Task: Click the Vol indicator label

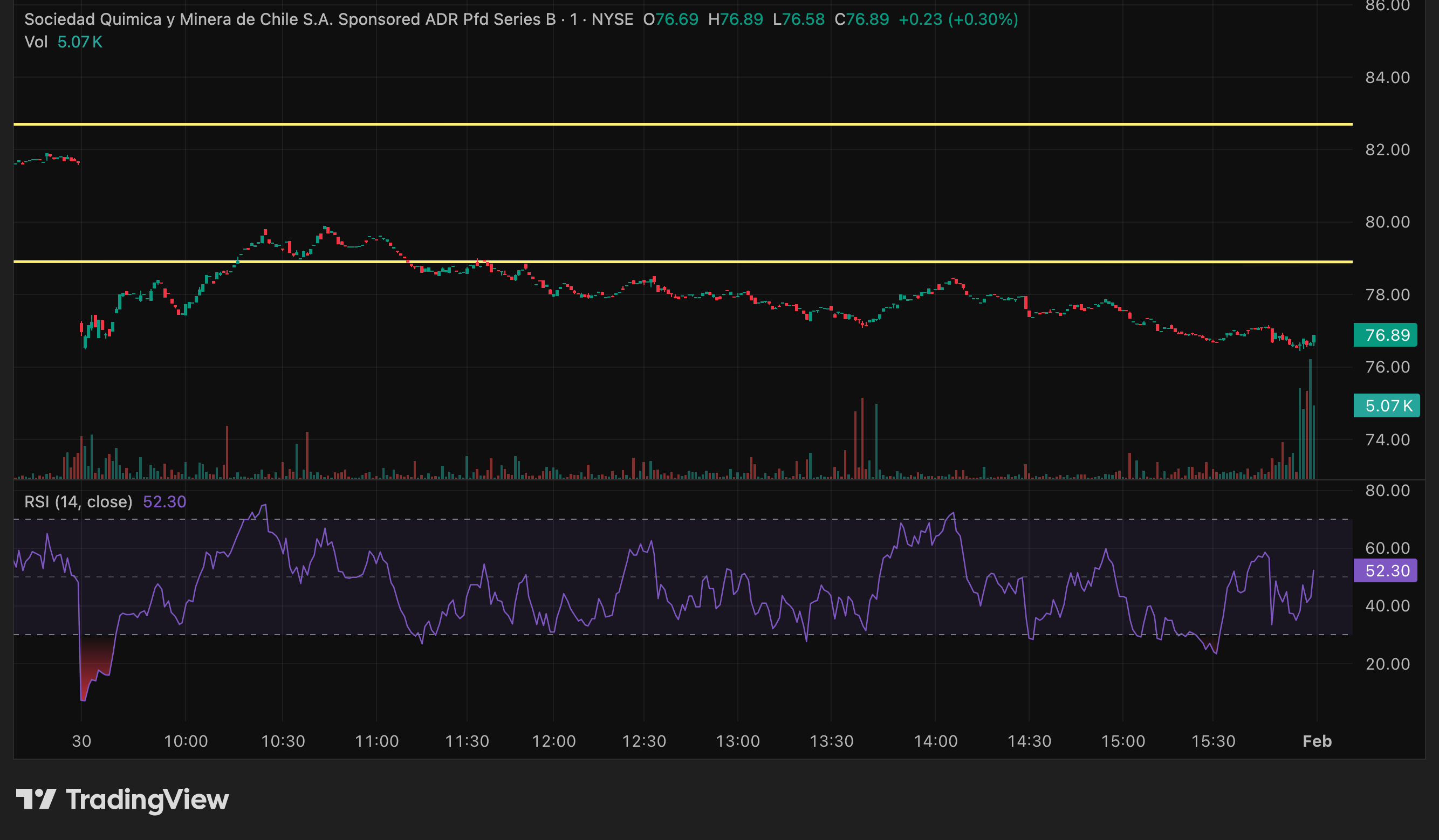Action: click(36, 42)
